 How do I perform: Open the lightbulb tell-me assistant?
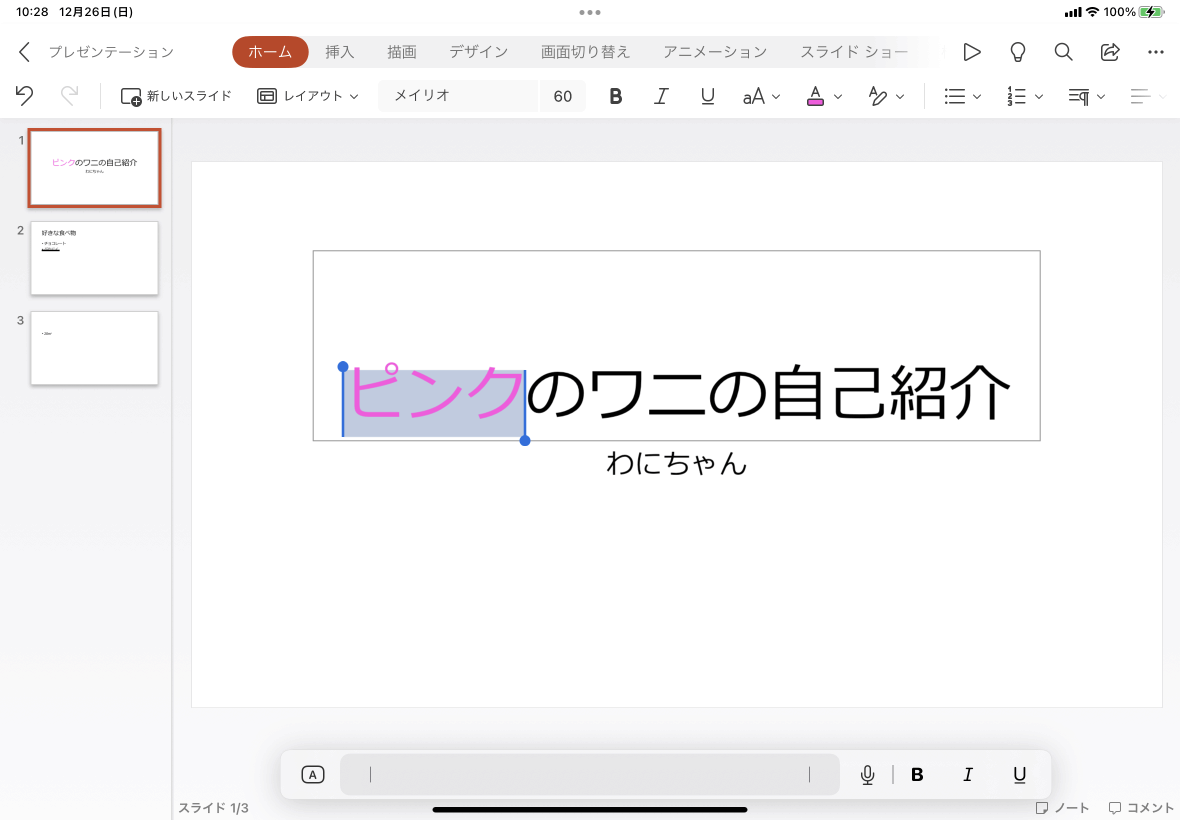point(1017,52)
